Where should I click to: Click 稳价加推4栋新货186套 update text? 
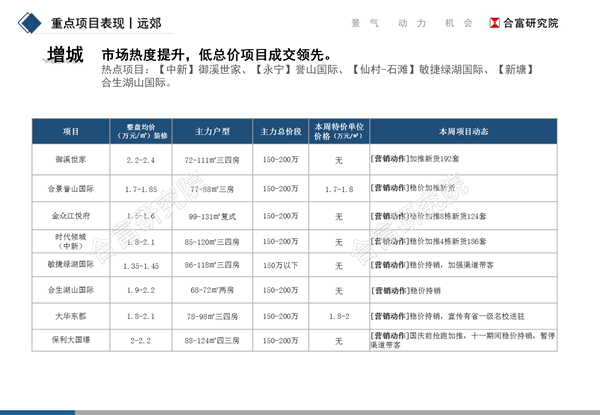[448, 241]
